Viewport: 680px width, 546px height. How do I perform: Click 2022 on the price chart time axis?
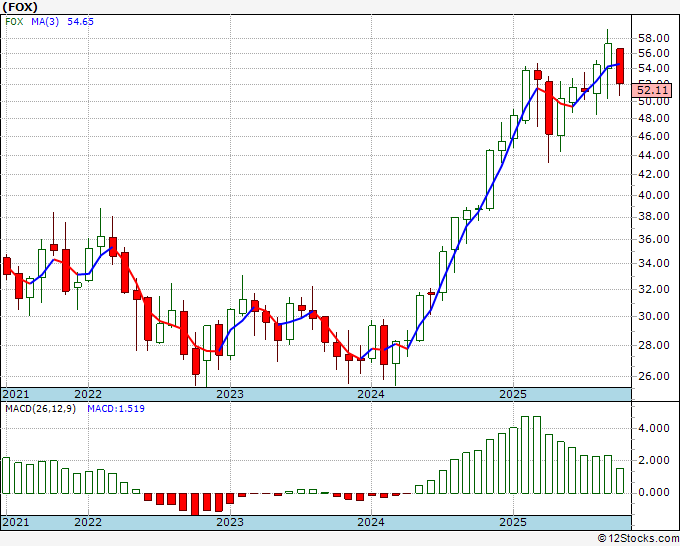(88, 394)
